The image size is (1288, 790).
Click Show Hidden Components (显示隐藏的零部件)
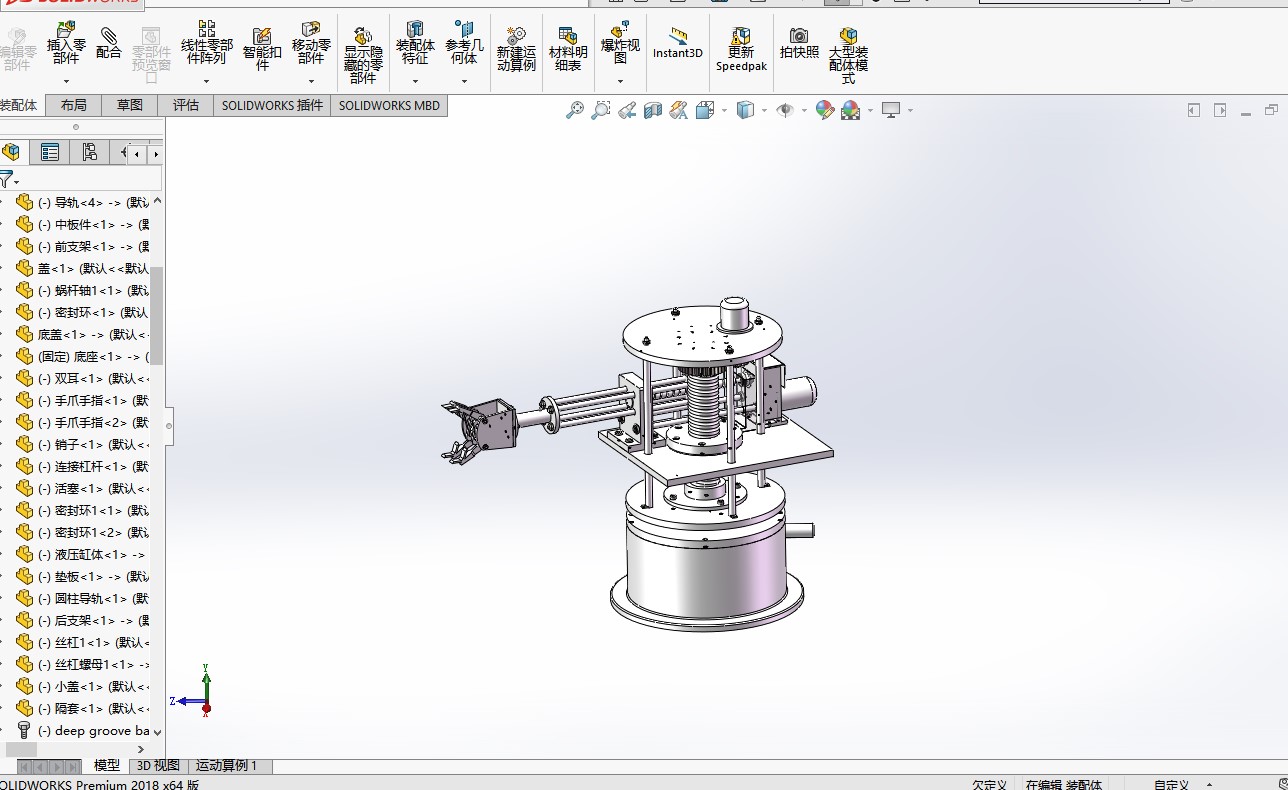click(363, 56)
